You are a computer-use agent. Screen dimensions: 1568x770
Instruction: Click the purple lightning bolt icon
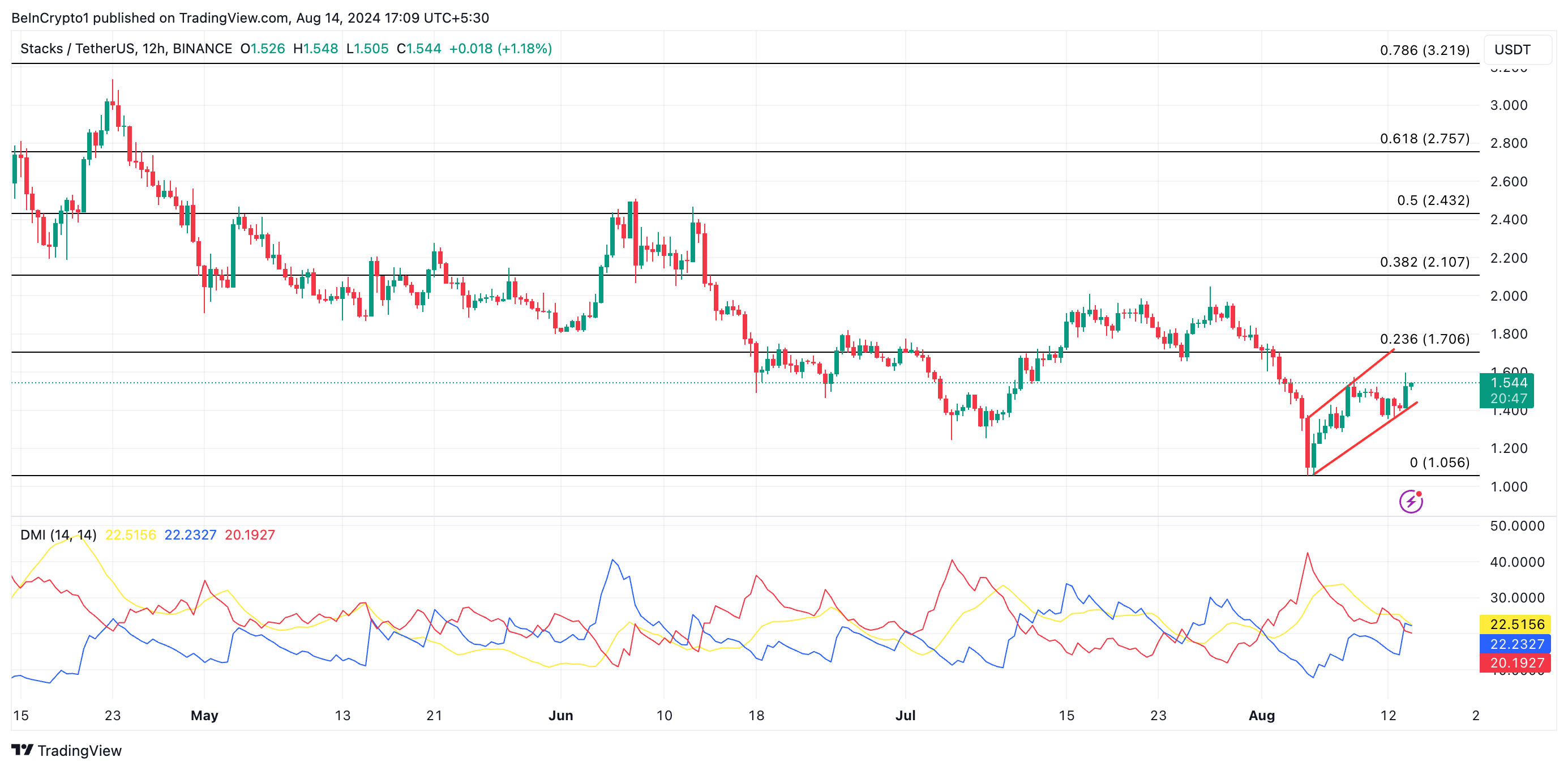tap(1410, 502)
